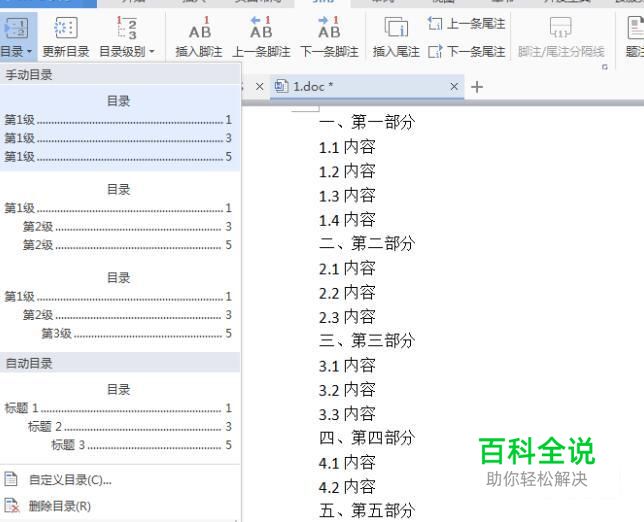Image resolution: width=644 pixels, height=522 pixels.
Task: Open footnote settings dialog launcher
Action: tap(605, 67)
